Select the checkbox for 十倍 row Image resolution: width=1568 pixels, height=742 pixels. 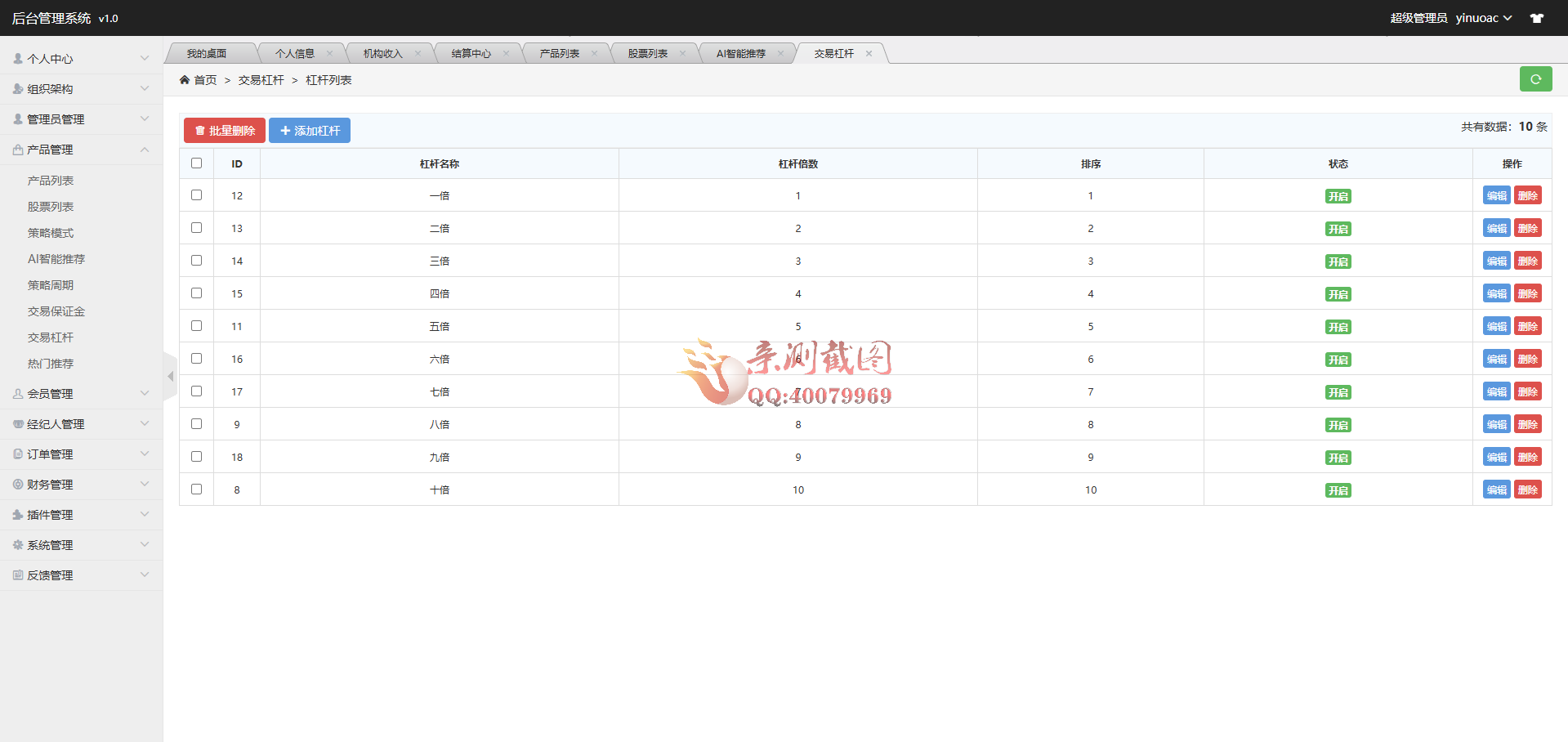pos(196,489)
